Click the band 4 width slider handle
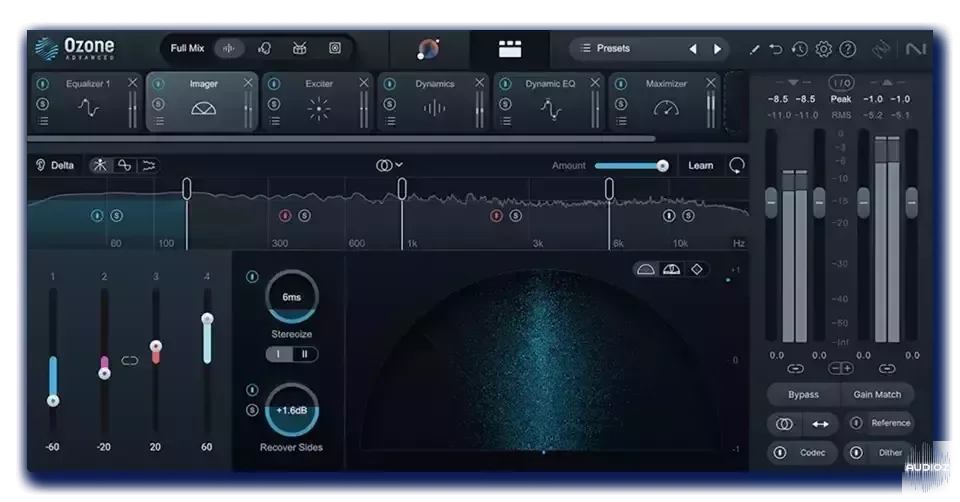 pos(208,318)
